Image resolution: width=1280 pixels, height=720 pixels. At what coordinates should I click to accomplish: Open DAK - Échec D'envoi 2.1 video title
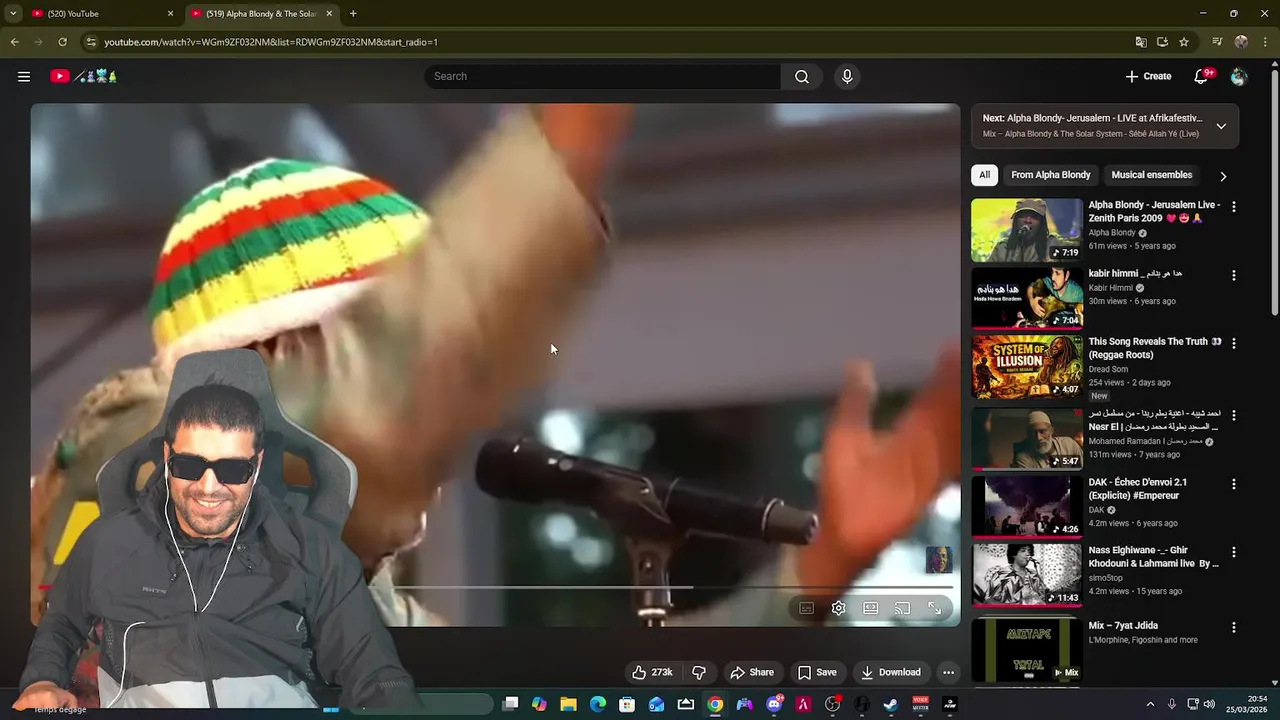point(1138,488)
